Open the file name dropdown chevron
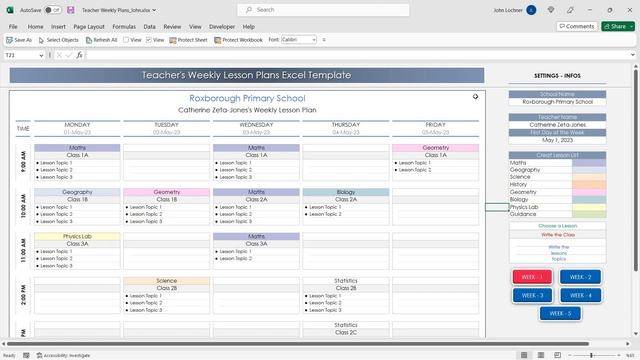The width and height of the screenshot is (640, 360). coord(154,10)
